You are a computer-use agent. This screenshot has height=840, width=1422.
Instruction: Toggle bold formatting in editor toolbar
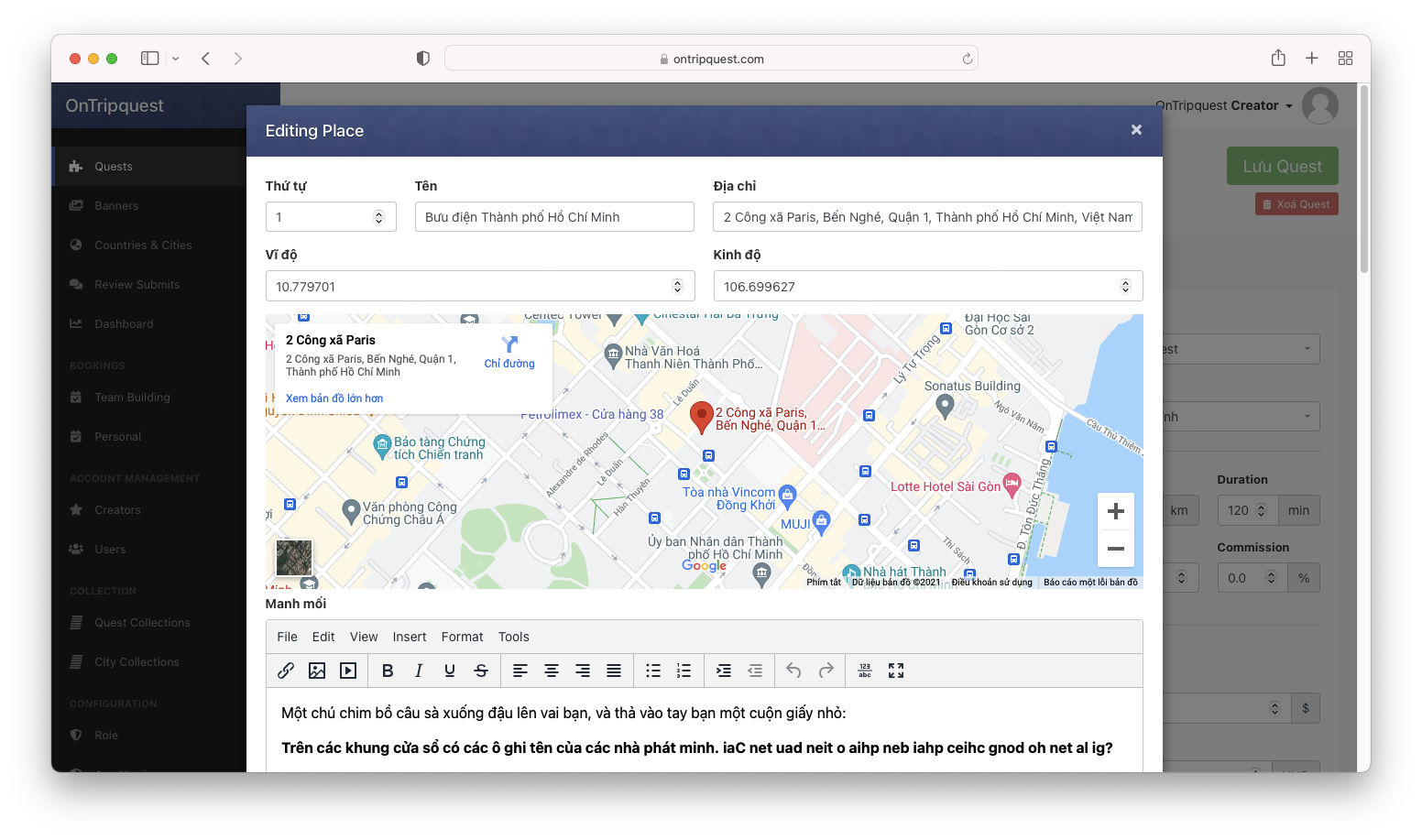coord(388,671)
